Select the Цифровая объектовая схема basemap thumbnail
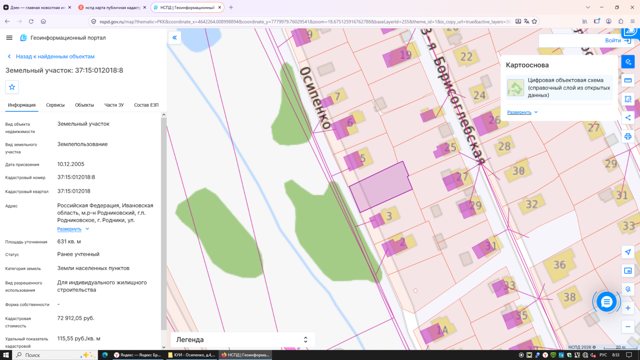The image size is (640, 360). pos(515,87)
